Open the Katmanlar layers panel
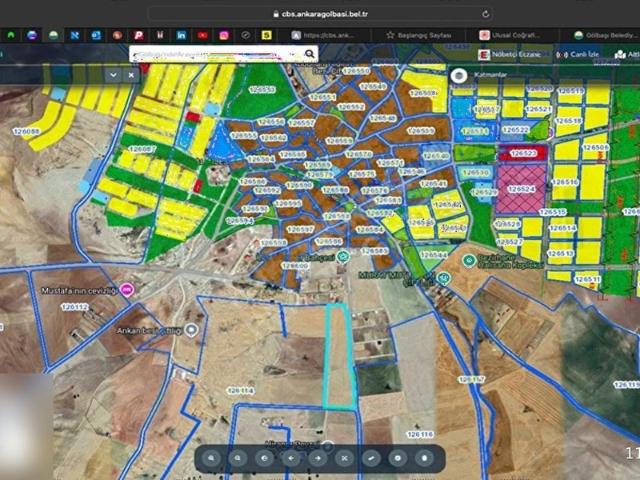Viewport: 640px width, 480px height. coord(492,75)
